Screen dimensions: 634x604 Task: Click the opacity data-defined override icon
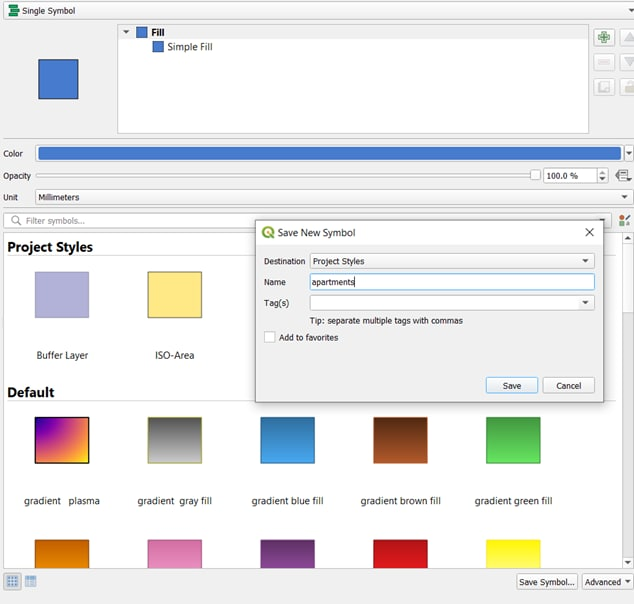pos(624,175)
